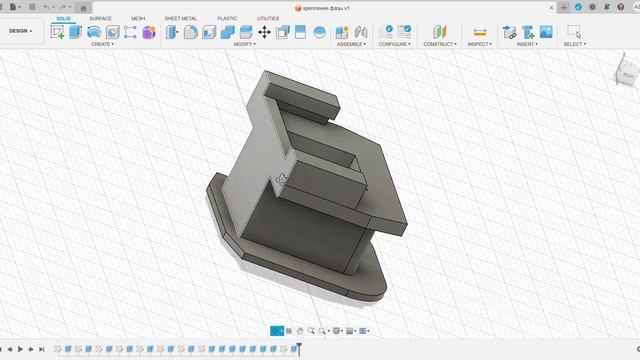Click the ViewCube in corner

coord(627,72)
